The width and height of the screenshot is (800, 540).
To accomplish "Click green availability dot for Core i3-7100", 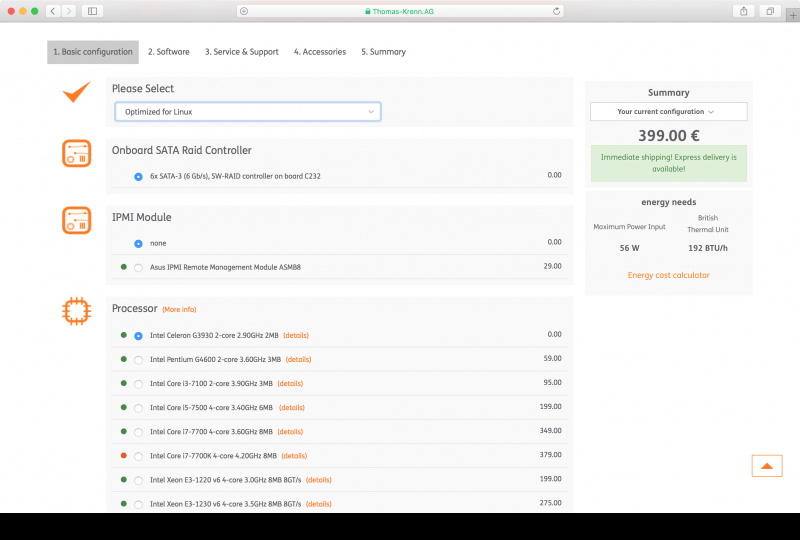I will (x=123, y=383).
